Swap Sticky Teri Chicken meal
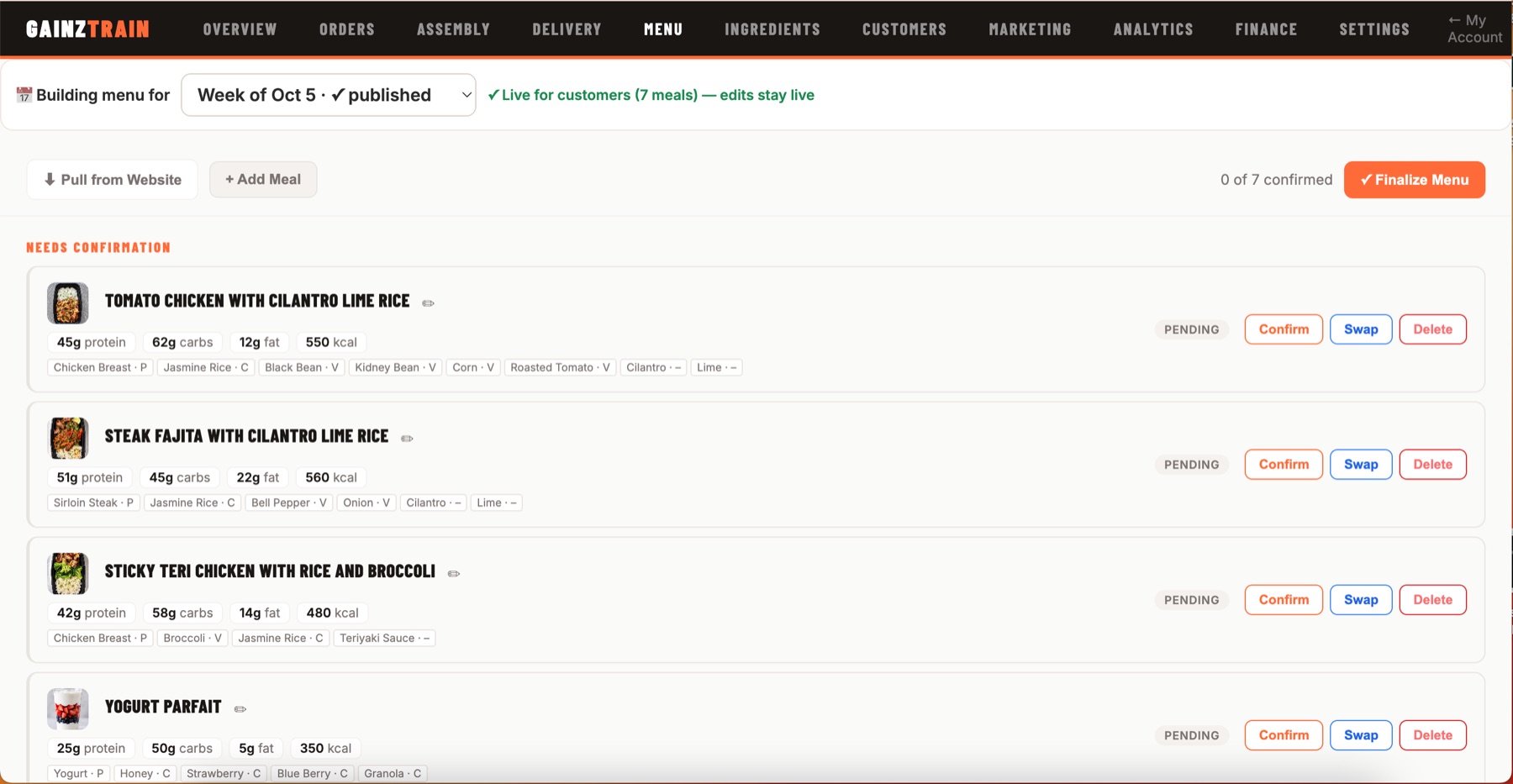This screenshot has height=784, width=1513. point(1361,600)
